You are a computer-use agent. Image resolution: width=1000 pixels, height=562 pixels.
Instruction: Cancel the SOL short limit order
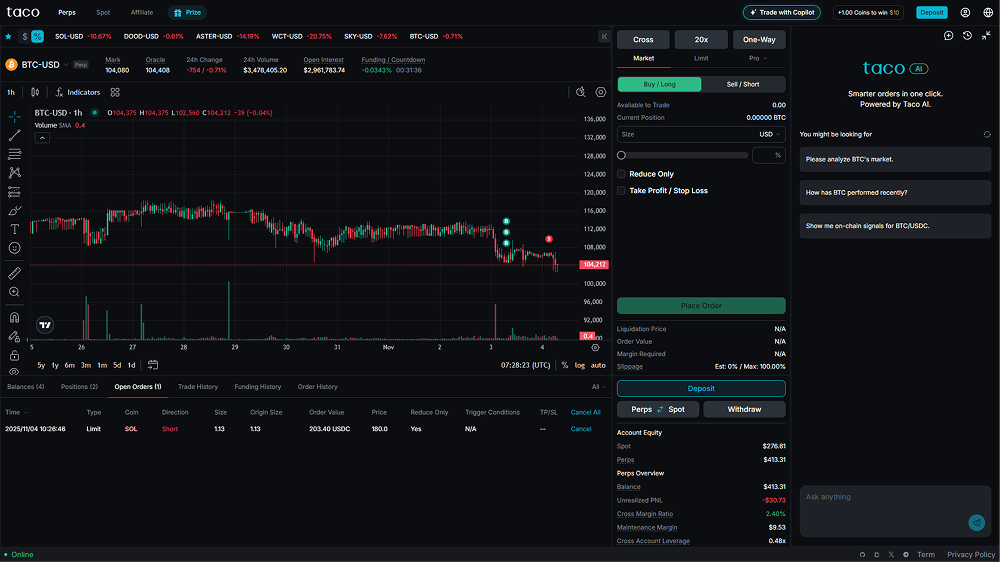pyautogui.click(x=580, y=429)
